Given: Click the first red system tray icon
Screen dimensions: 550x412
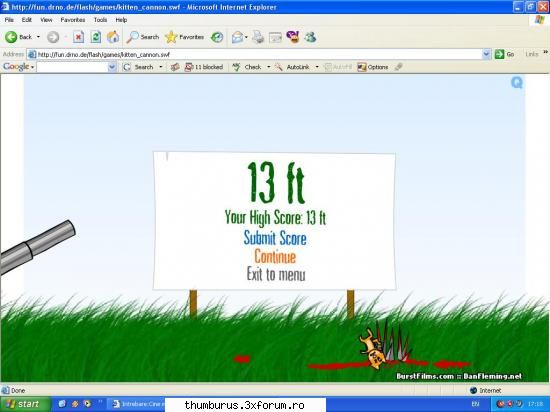Looking at the screenshot, I should click(500, 404).
